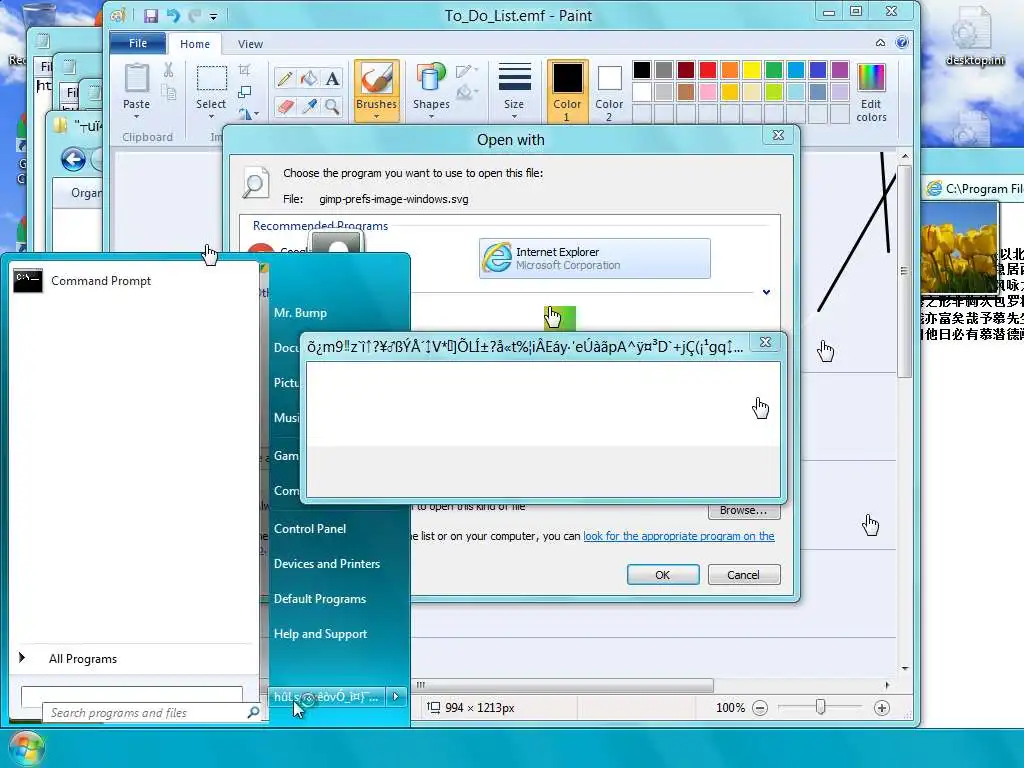The width and height of the screenshot is (1024, 768).
Task: Open Help and Support from Start menu
Action: click(321, 633)
